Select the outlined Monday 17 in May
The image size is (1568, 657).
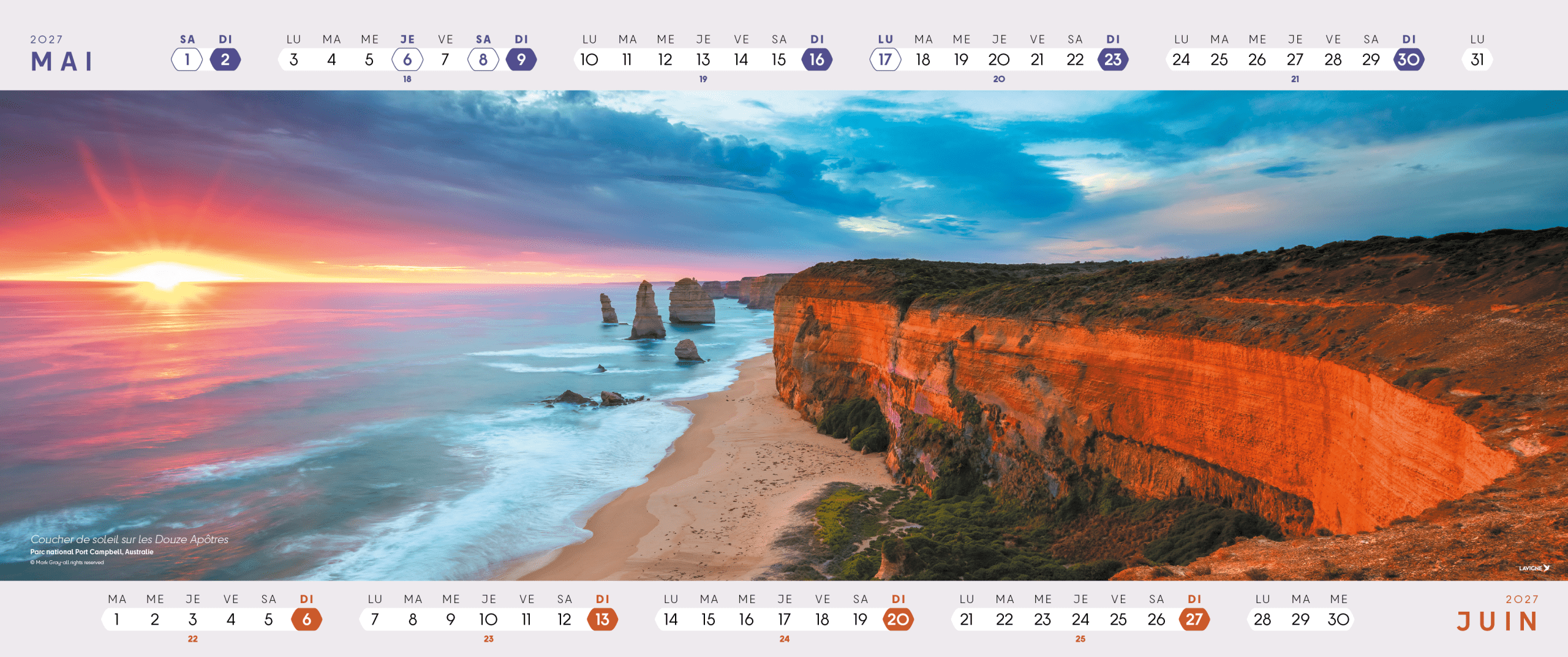tap(885, 60)
